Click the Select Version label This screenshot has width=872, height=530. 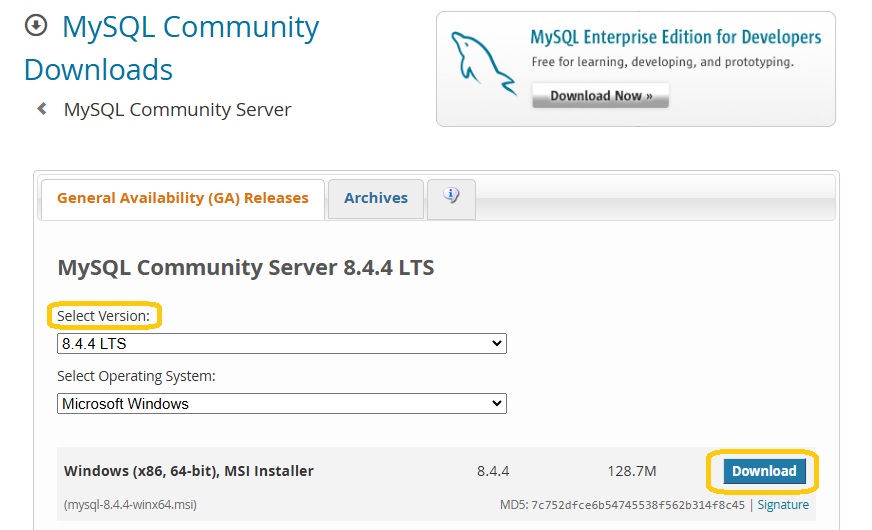coord(103,316)
